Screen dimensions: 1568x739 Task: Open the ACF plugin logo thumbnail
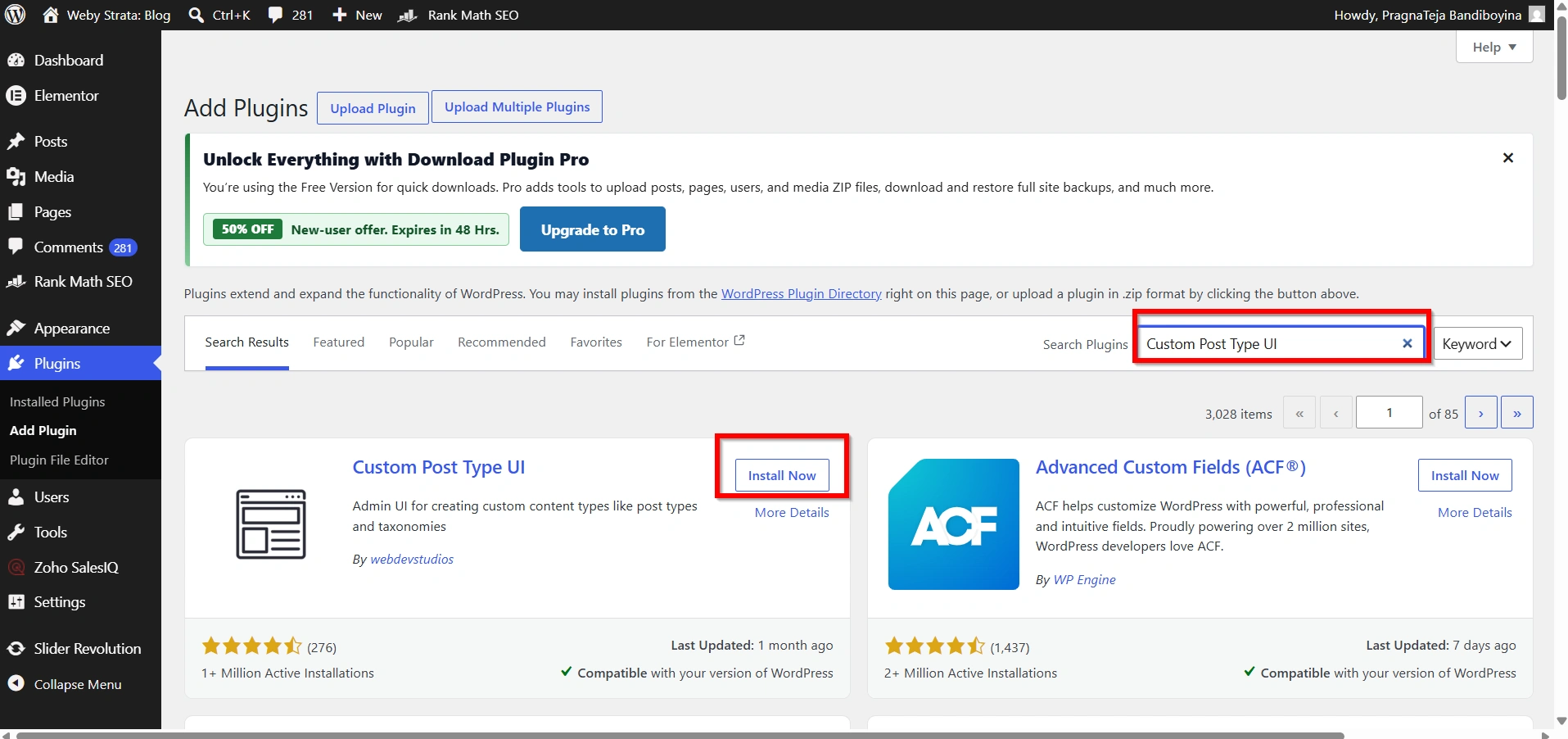click(x=954, y=524)
